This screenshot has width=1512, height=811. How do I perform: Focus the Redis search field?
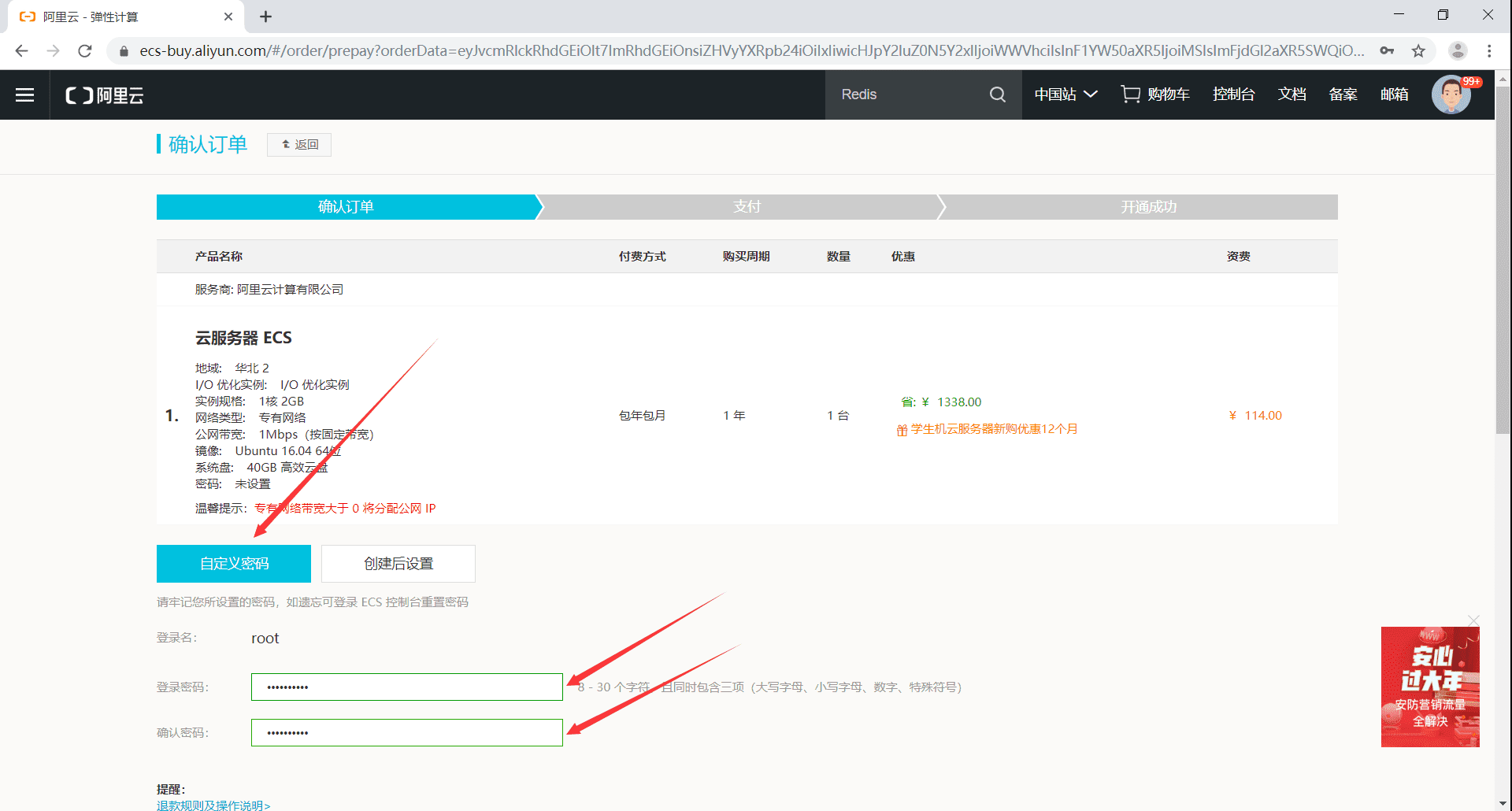[906, 94]
